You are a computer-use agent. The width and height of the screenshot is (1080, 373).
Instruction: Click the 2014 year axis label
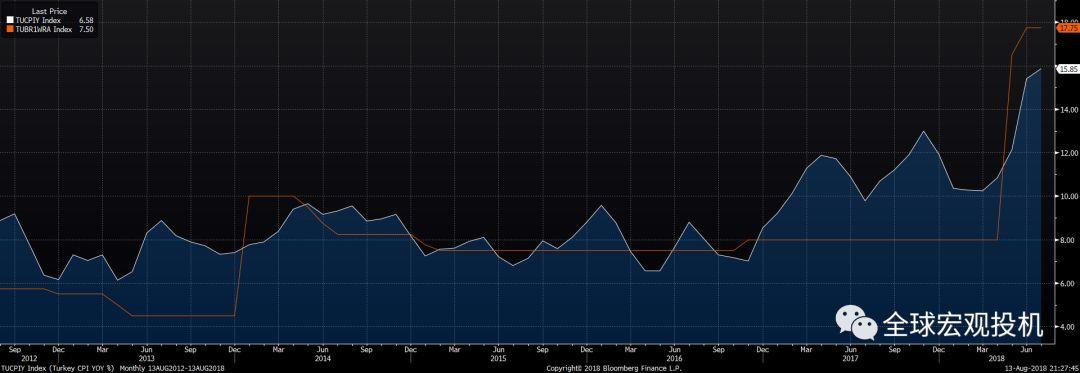[323, 359]
